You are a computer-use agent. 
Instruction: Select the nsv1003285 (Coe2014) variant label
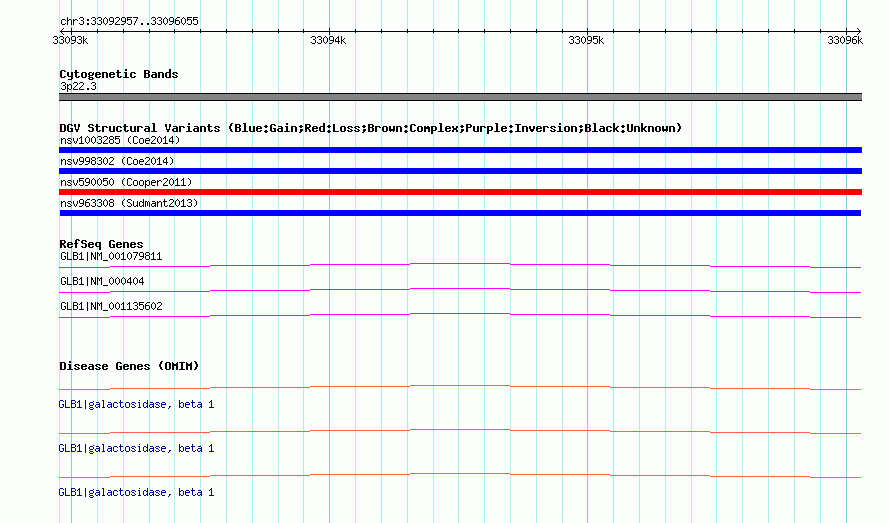pos(120,140)
